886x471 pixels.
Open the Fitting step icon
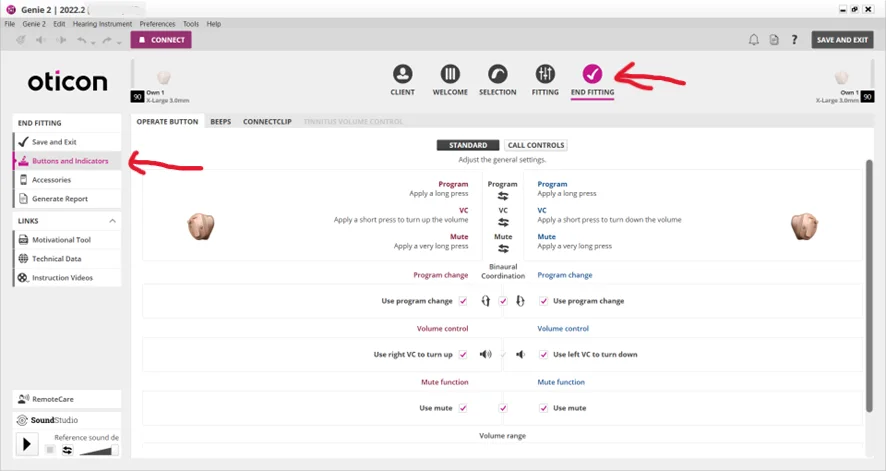pos(545,74)
